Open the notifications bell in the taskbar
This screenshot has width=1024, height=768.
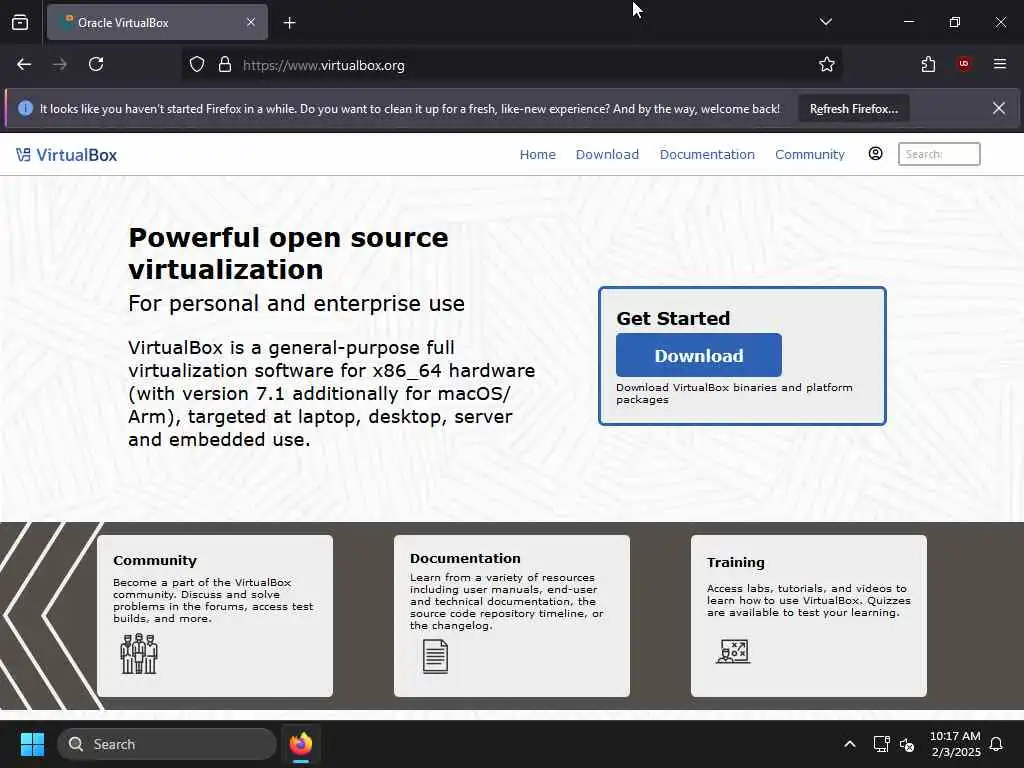[x=996, y=744]
